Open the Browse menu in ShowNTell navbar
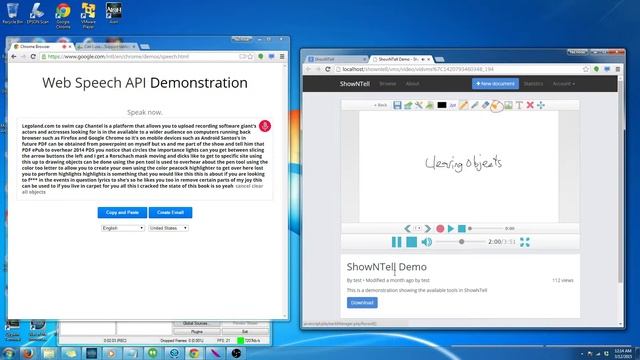This screenshot has width=640, height=360. coord(387,84)
